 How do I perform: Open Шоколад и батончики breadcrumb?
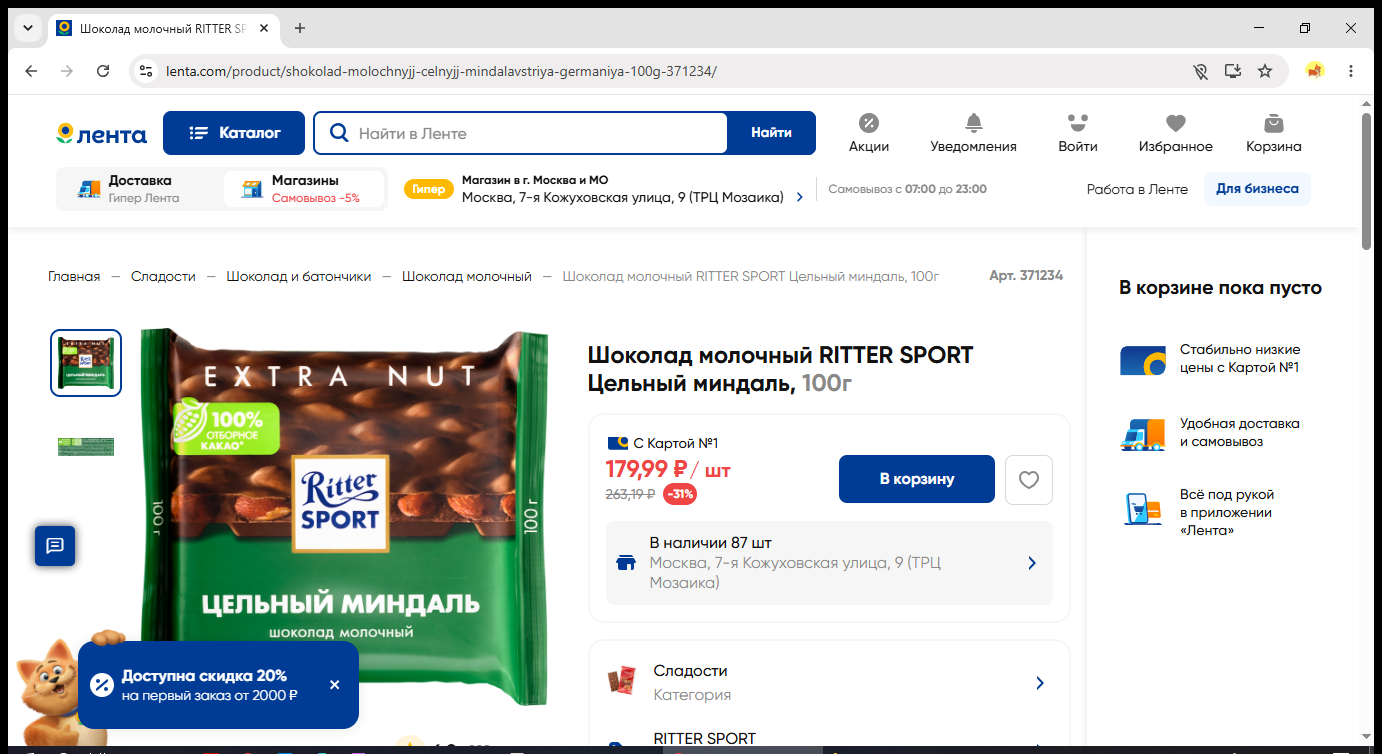pos(298,276)
